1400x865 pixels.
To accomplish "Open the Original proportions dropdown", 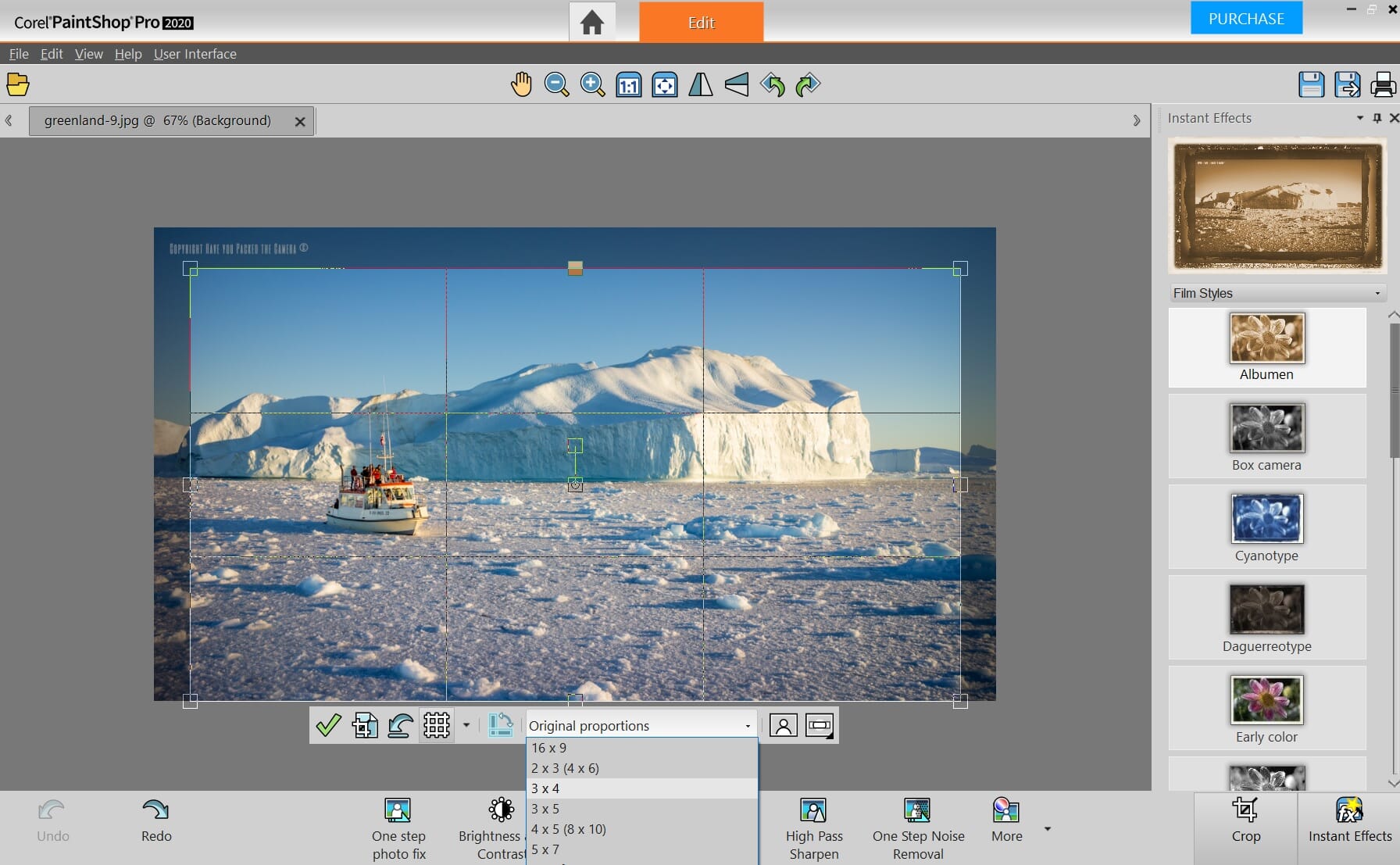I will pos(641,725).
